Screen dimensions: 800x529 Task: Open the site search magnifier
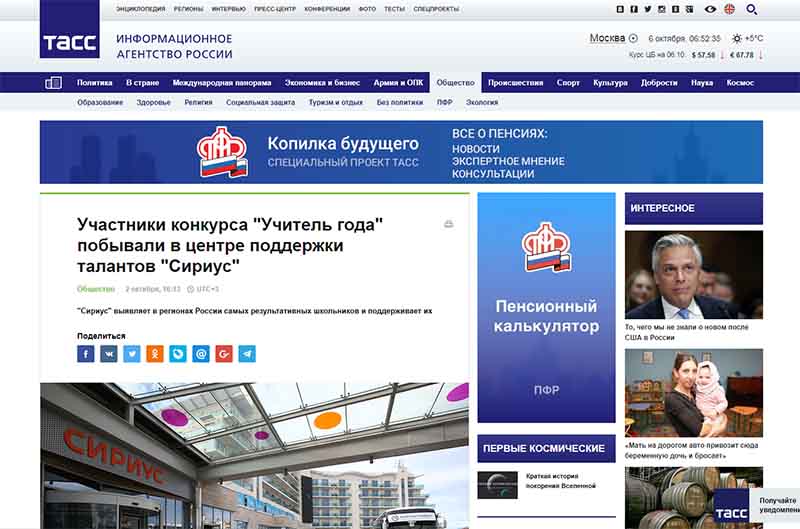coord(752,9)
